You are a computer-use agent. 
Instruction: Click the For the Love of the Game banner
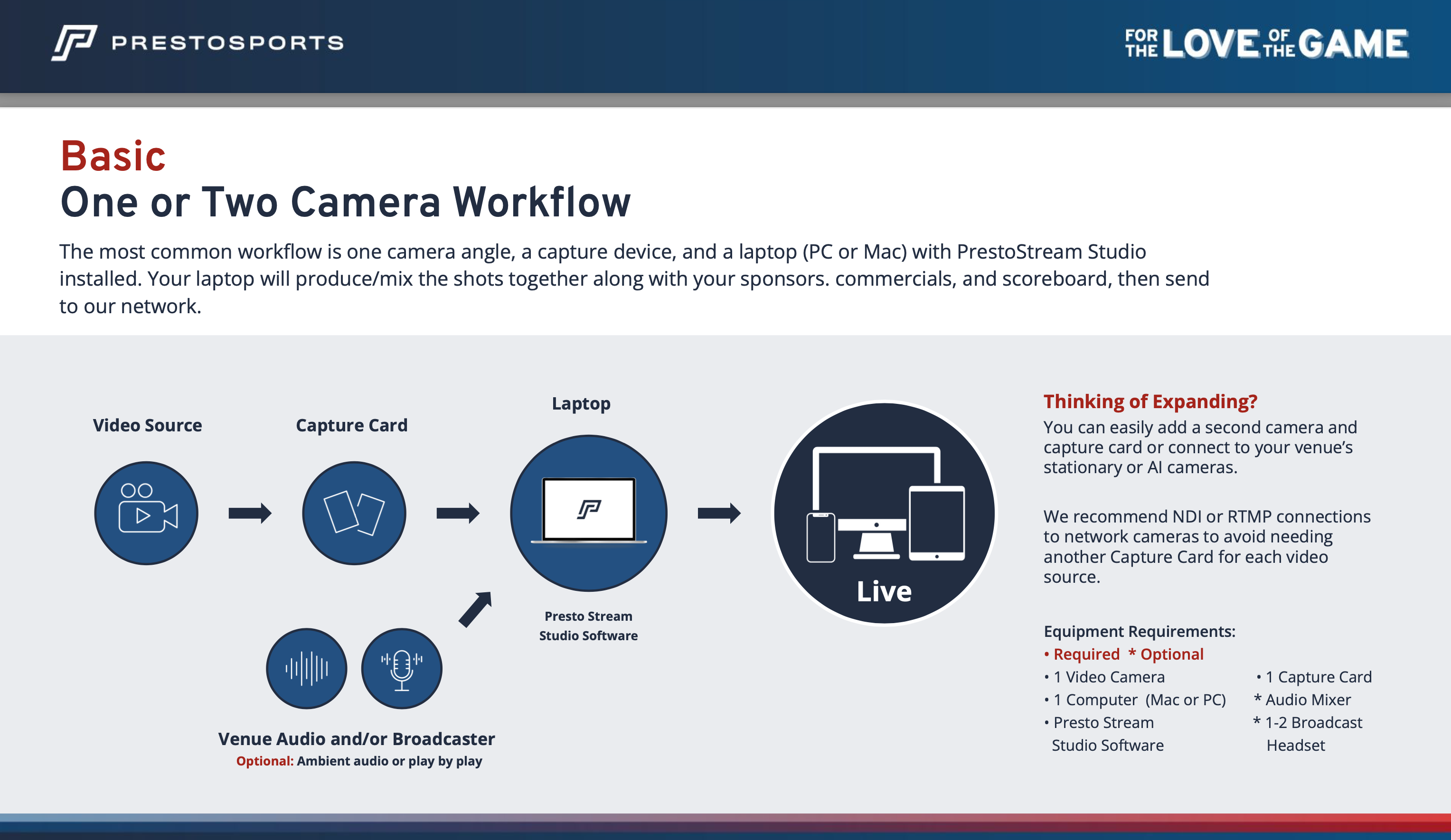click(1267, 44)
